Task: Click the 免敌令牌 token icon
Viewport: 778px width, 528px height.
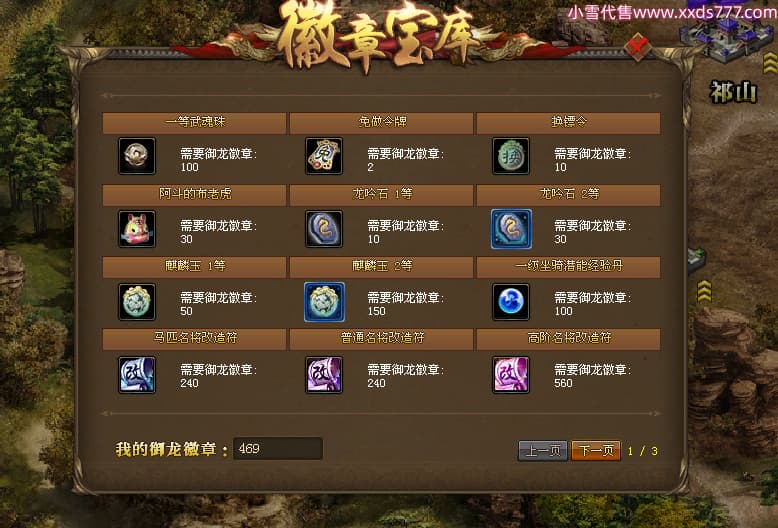Action: tap(324, 156)
